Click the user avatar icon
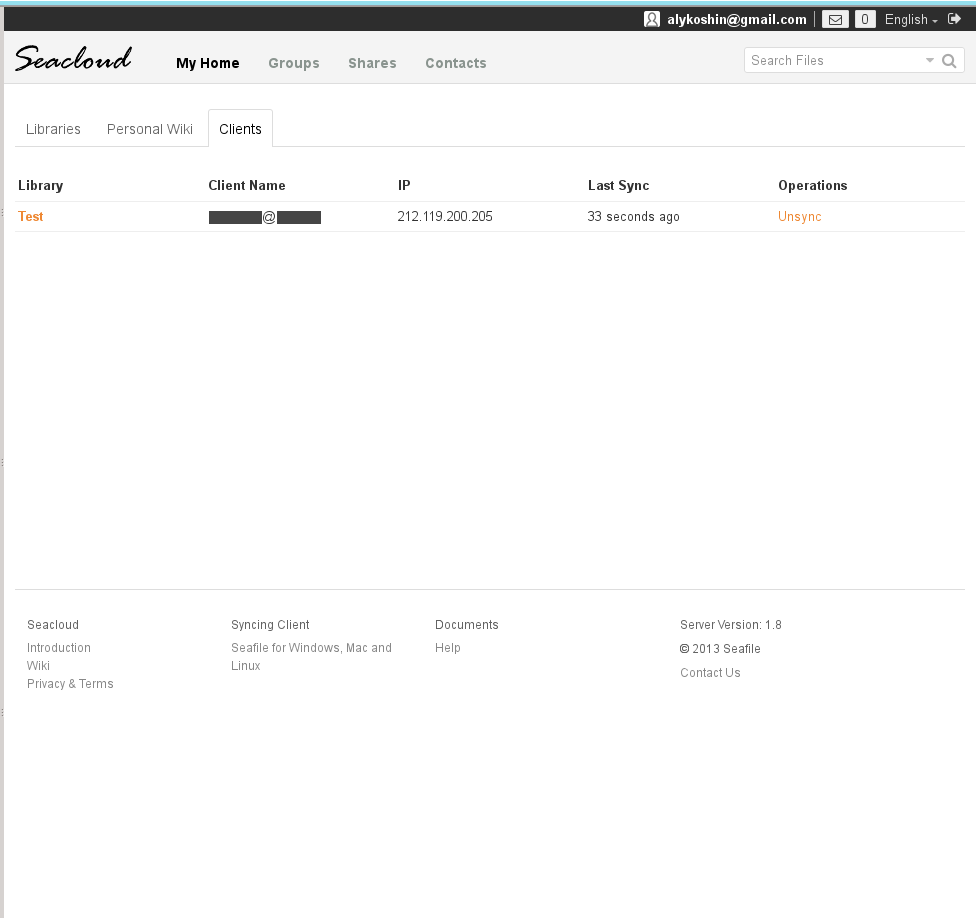 (652, 19)
